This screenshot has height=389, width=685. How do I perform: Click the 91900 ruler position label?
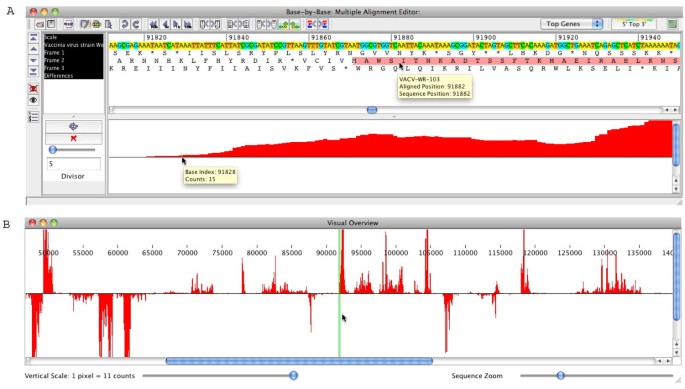click(x=486, y=38)
